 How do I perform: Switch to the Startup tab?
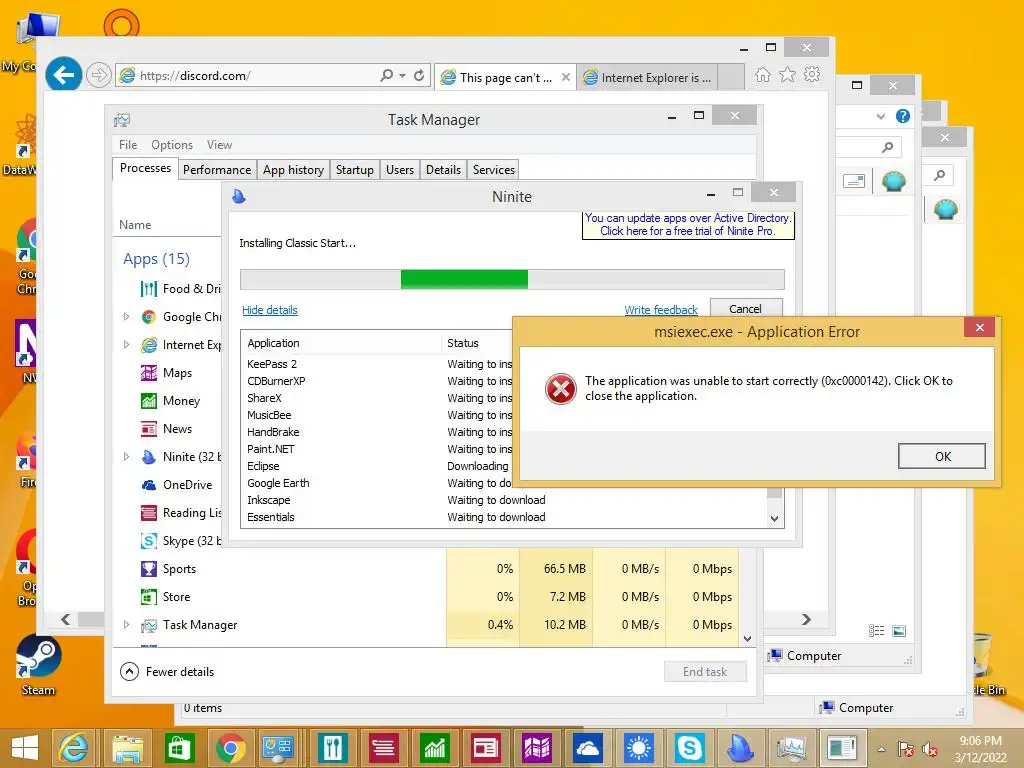(x=355, y=170)
